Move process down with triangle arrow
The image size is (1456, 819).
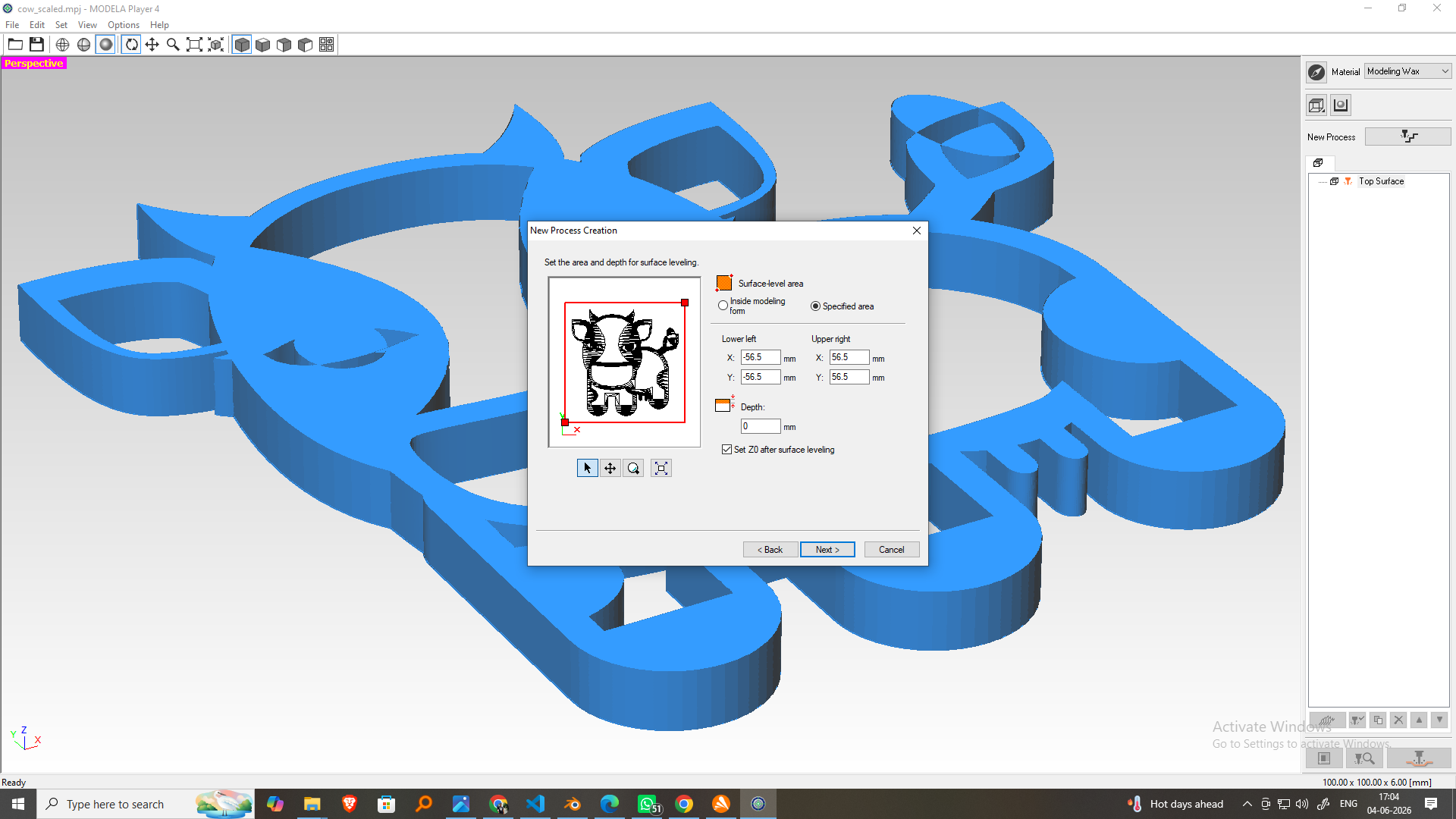[1439, 720]
